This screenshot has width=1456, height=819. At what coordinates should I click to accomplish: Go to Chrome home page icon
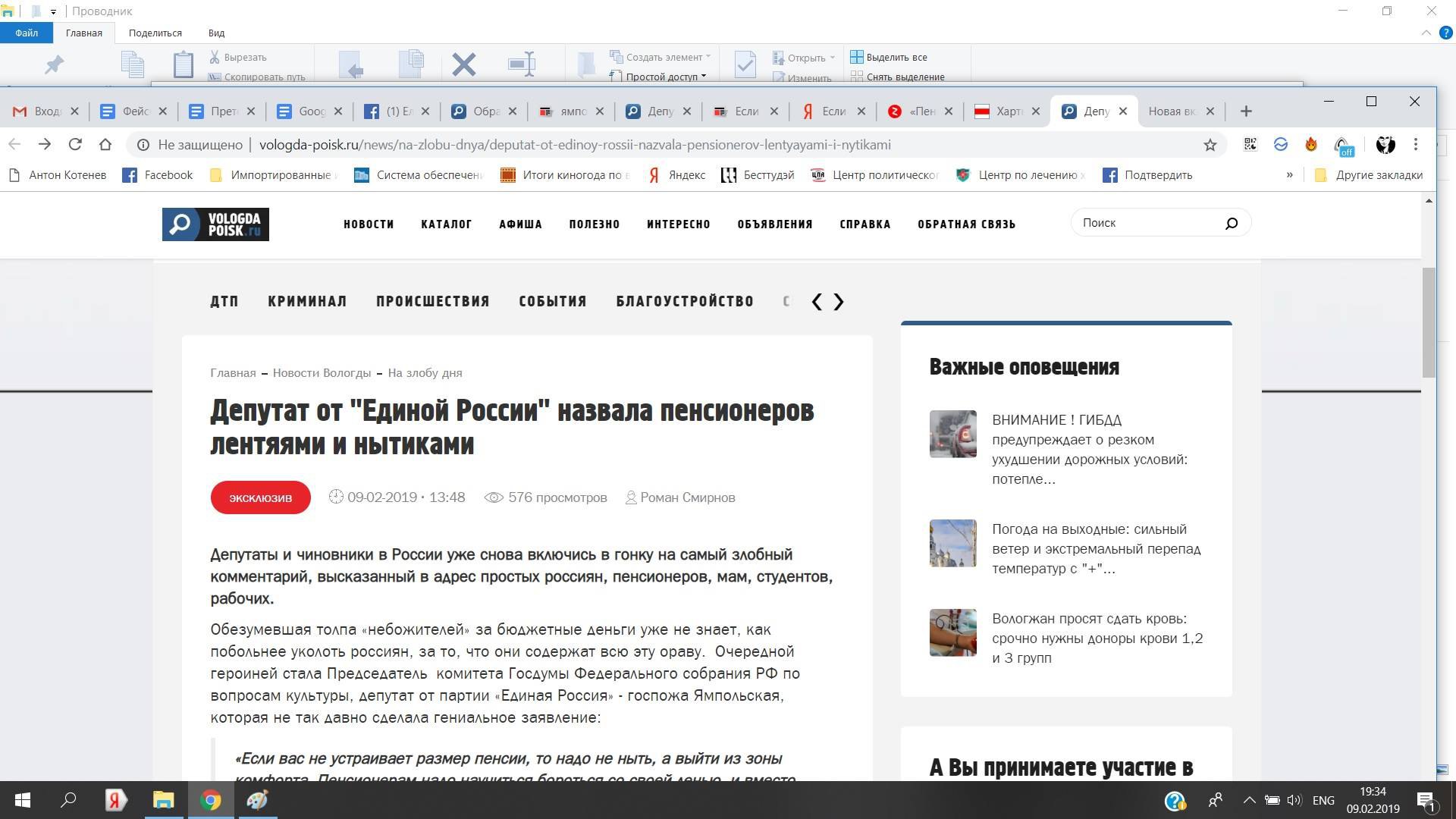coord(105,144)
